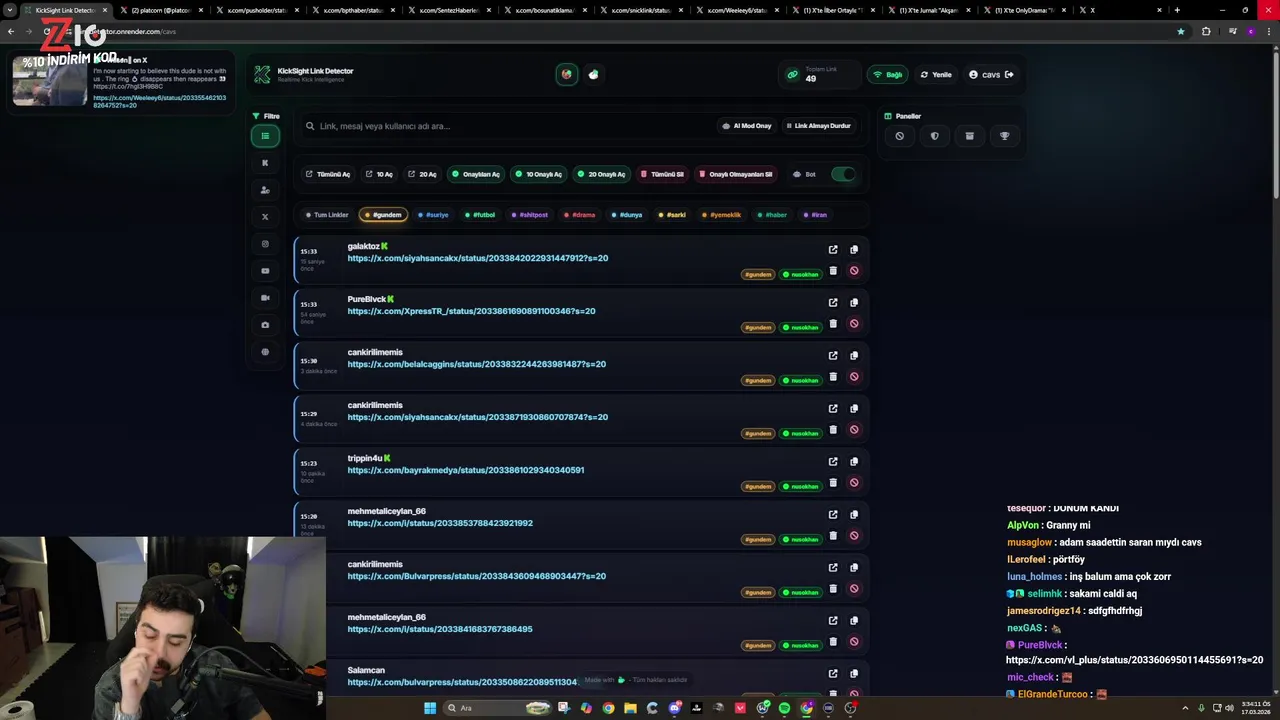Open the XpressTR_ status link
The image size is (1280, 720).
pyautogui.click(x=471, y=311)
